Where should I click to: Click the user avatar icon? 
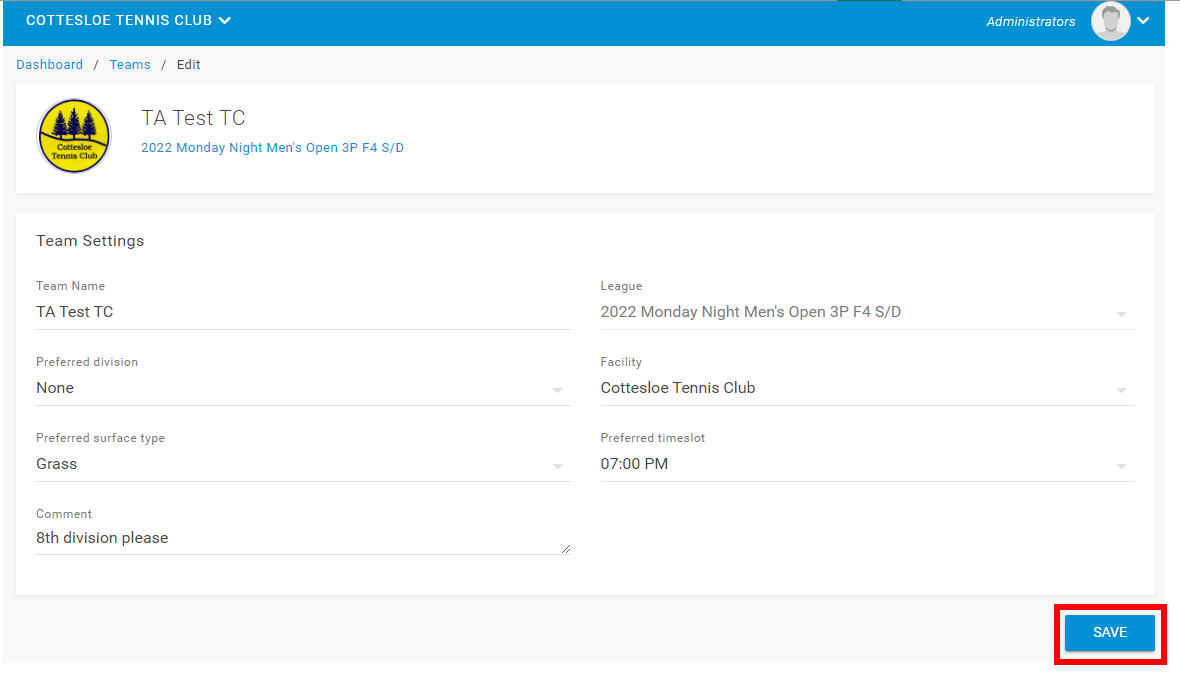click(1111, 21)
